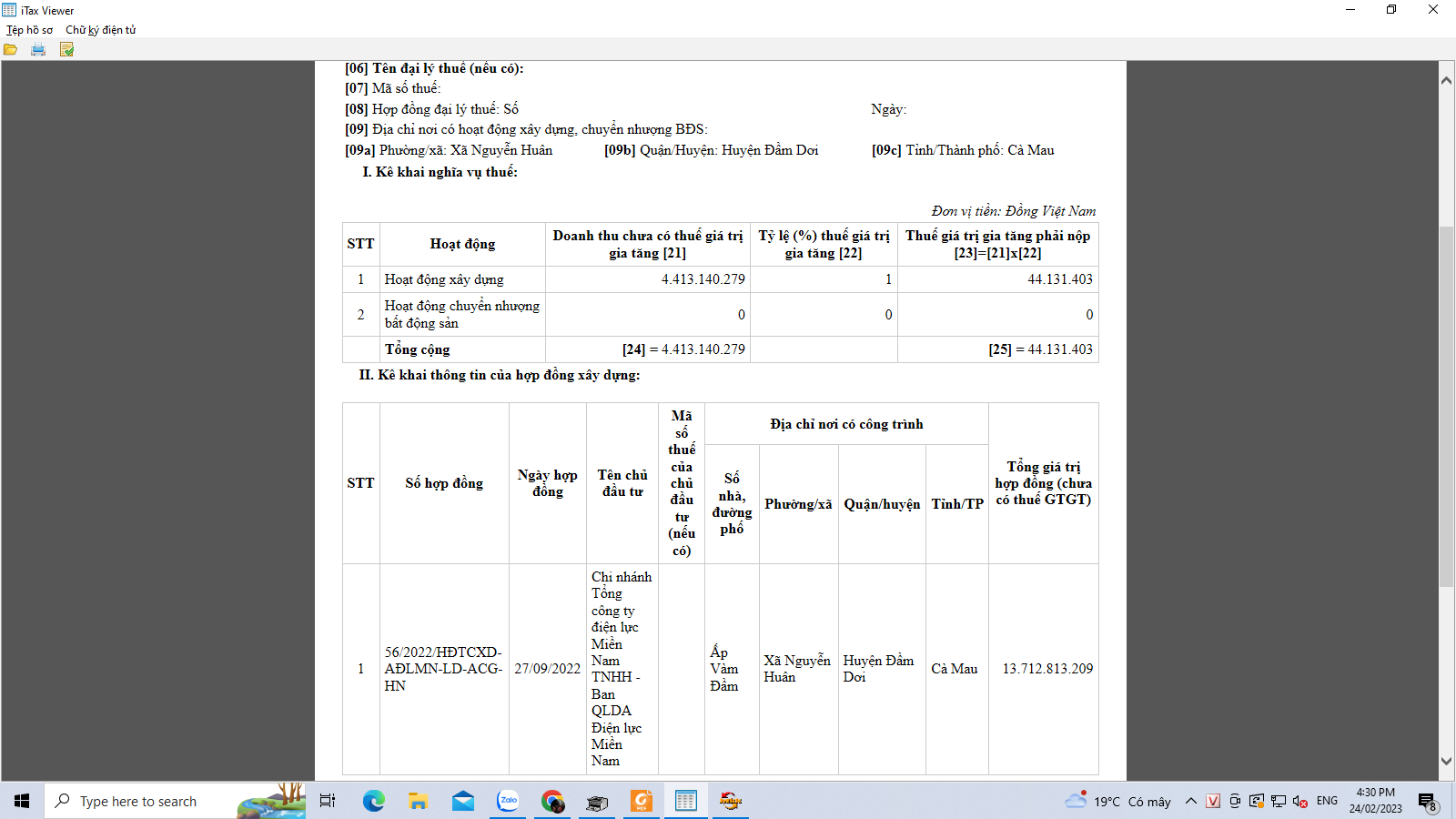1456x819 pixels.
Task: Open Zalo from the taskbar
Action: [x=508, y=801]
